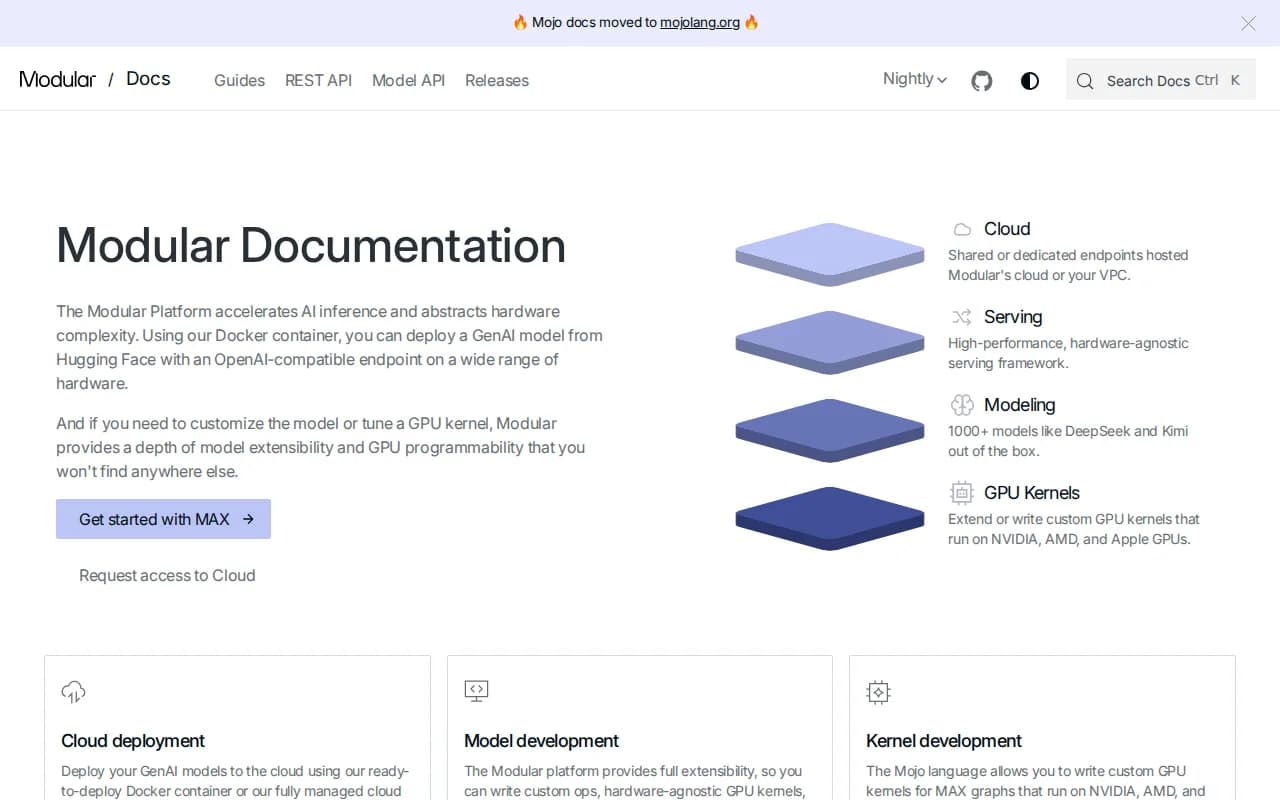This screenshot has height=800, width=1280.
Task: Click the GPU Kernels feature heading
Action: coord(1032,493)
